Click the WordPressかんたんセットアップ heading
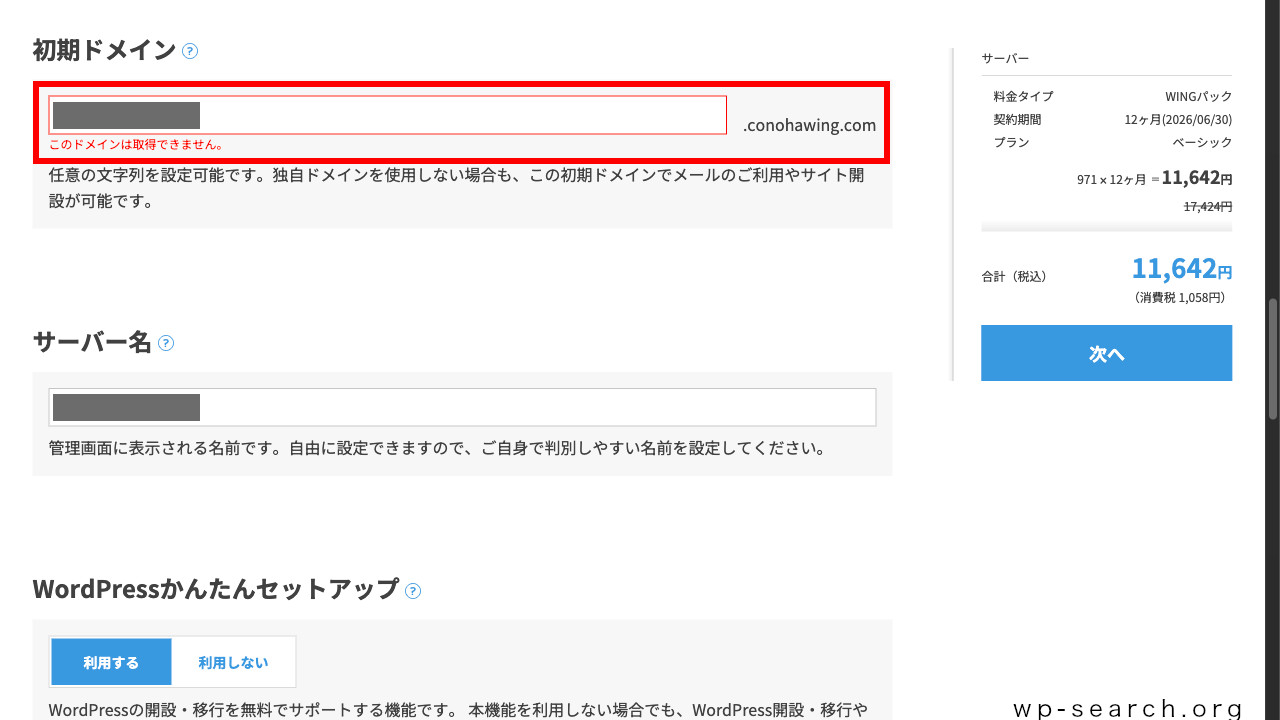The height and width of the screenshot is (720, 1280). 215,589
